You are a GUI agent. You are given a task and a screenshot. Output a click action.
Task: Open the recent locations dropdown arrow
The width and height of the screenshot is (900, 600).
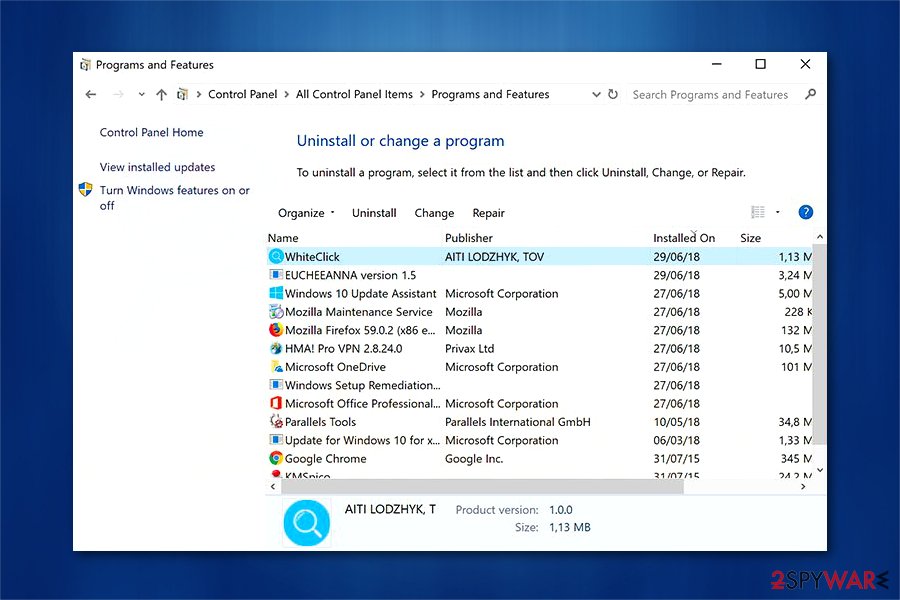click(141, 94)
